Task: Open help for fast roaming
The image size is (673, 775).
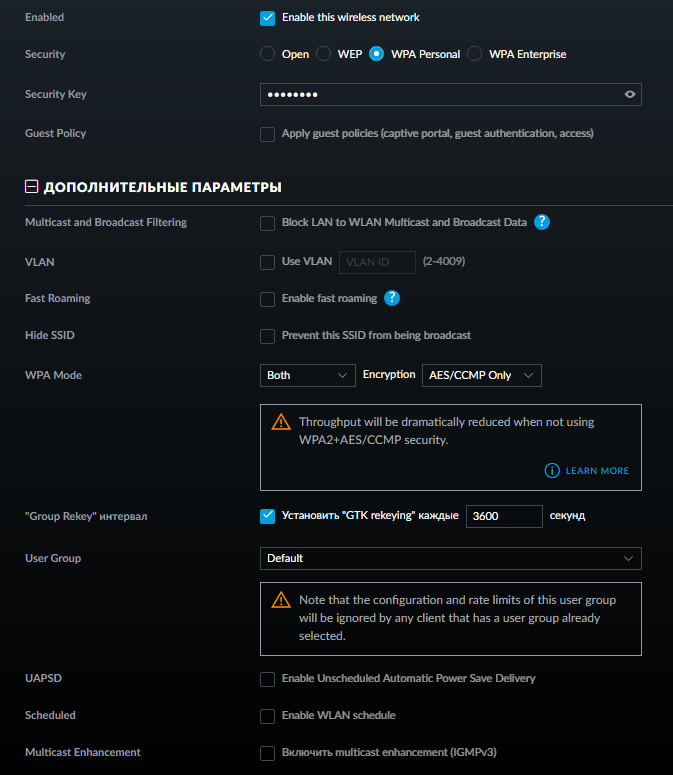Action: coord(391,298)
